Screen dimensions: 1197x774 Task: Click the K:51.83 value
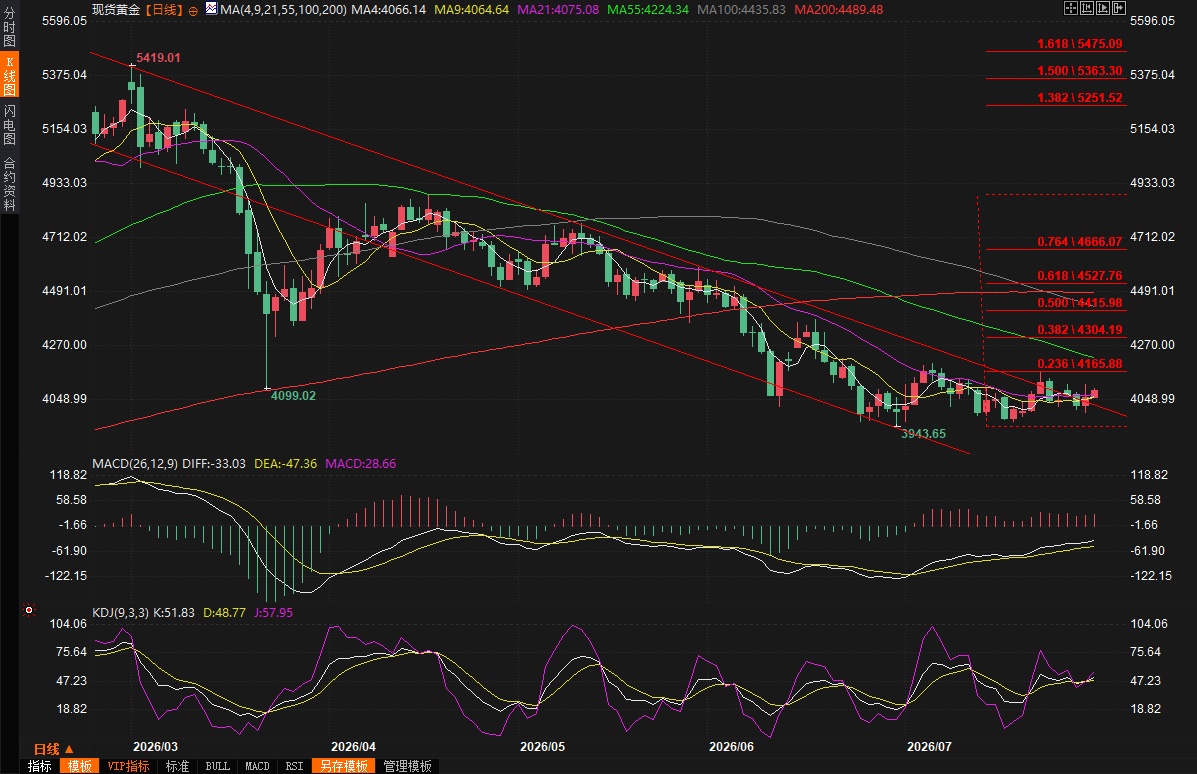[x=174, y=612]
